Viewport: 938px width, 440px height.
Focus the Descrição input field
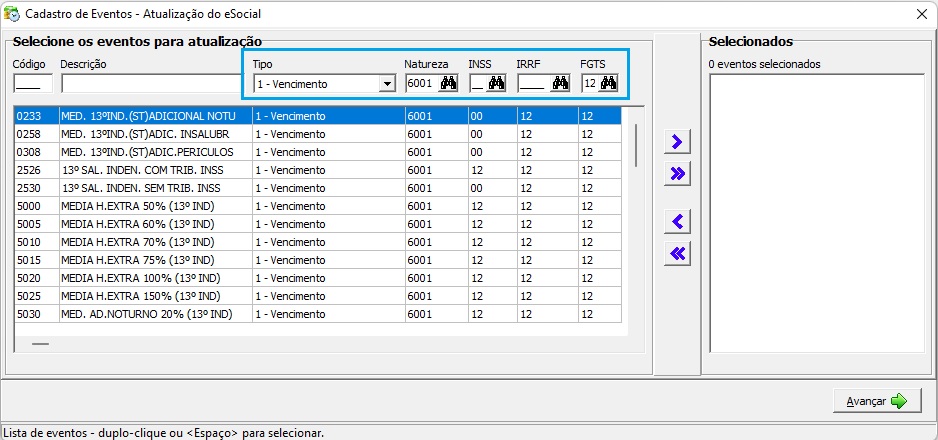(x=151, y=84)
